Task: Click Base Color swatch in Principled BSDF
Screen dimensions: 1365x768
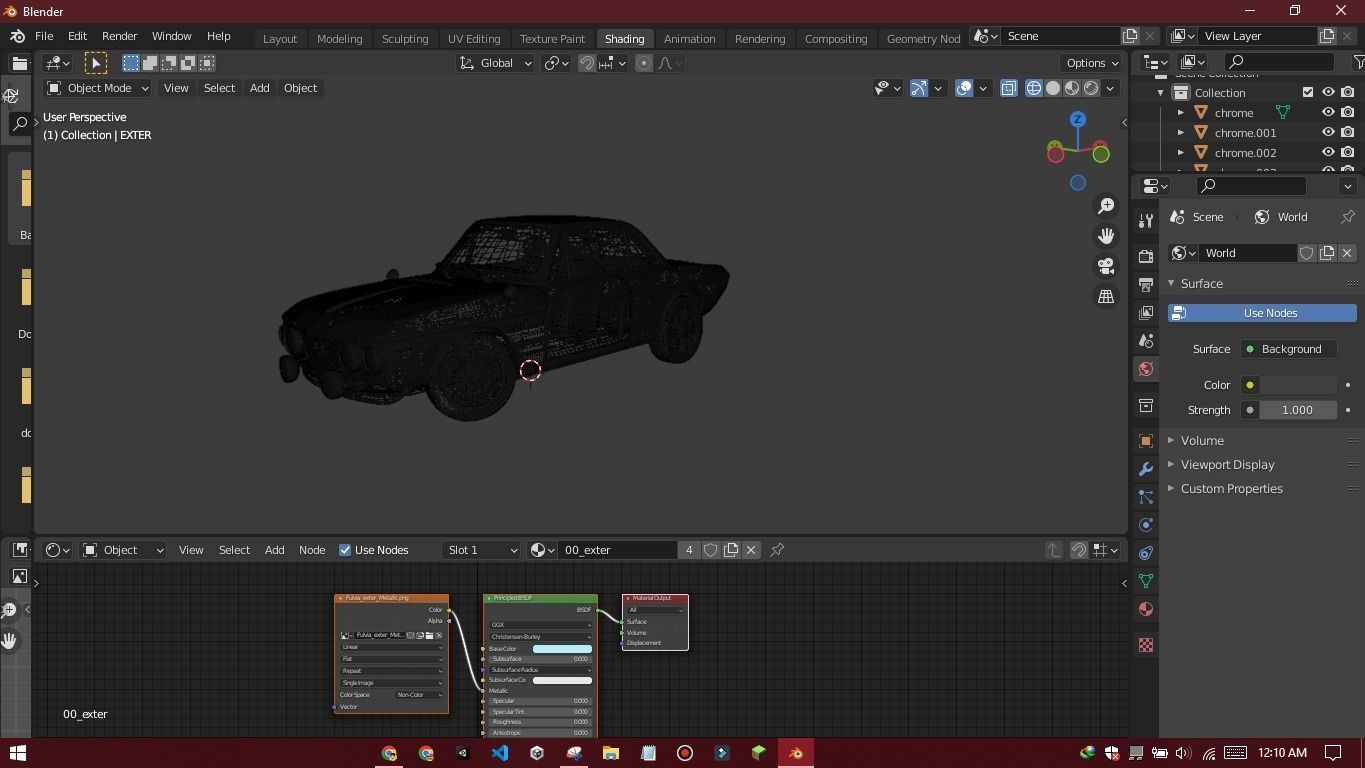Action: pos(562,649)
